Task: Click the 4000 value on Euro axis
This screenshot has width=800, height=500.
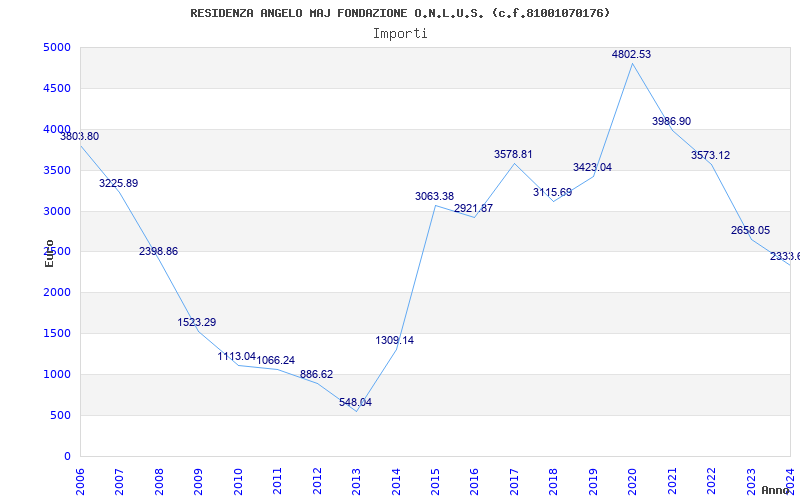Action: 57,130
